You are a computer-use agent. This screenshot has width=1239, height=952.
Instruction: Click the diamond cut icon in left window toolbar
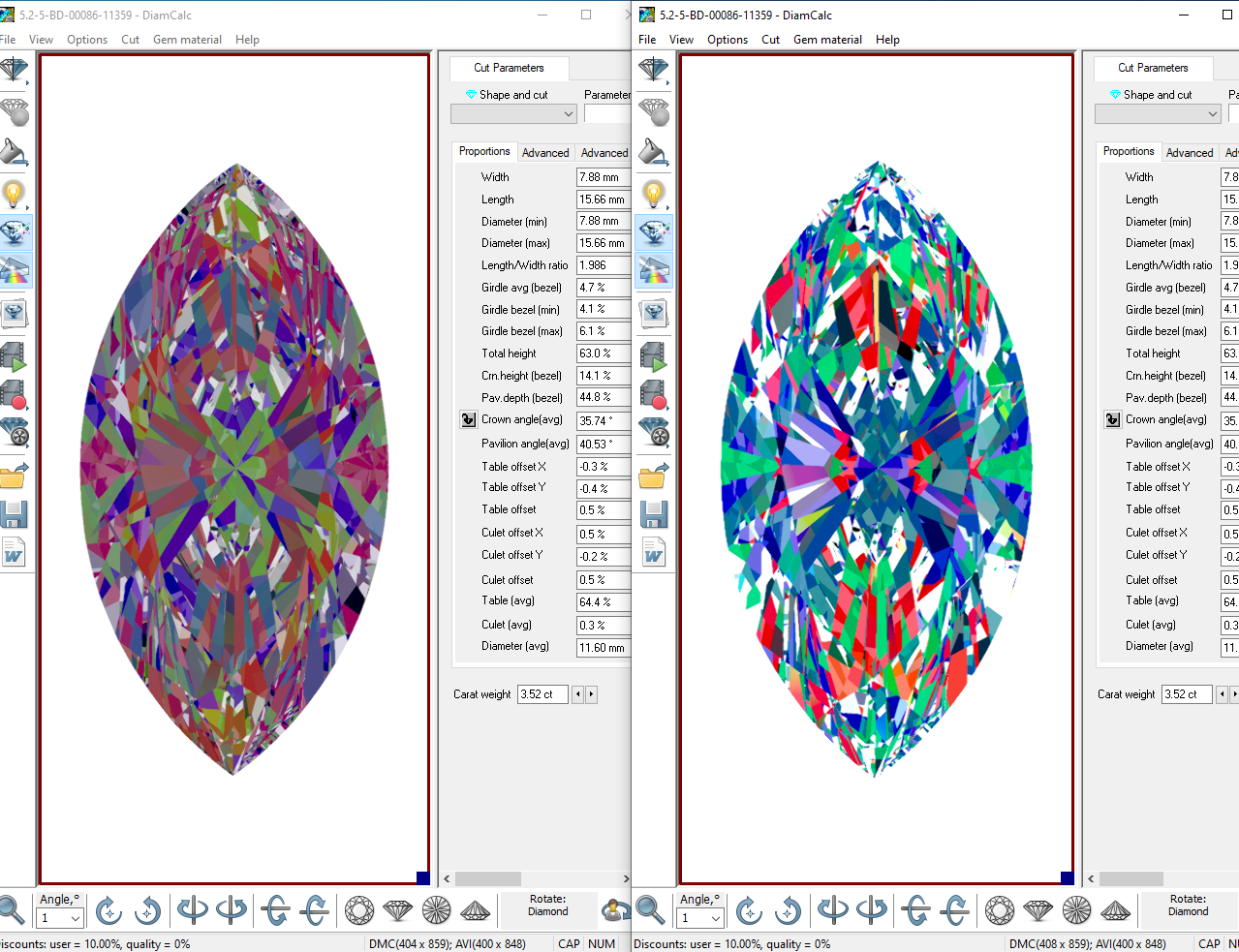tap(14, 71)
